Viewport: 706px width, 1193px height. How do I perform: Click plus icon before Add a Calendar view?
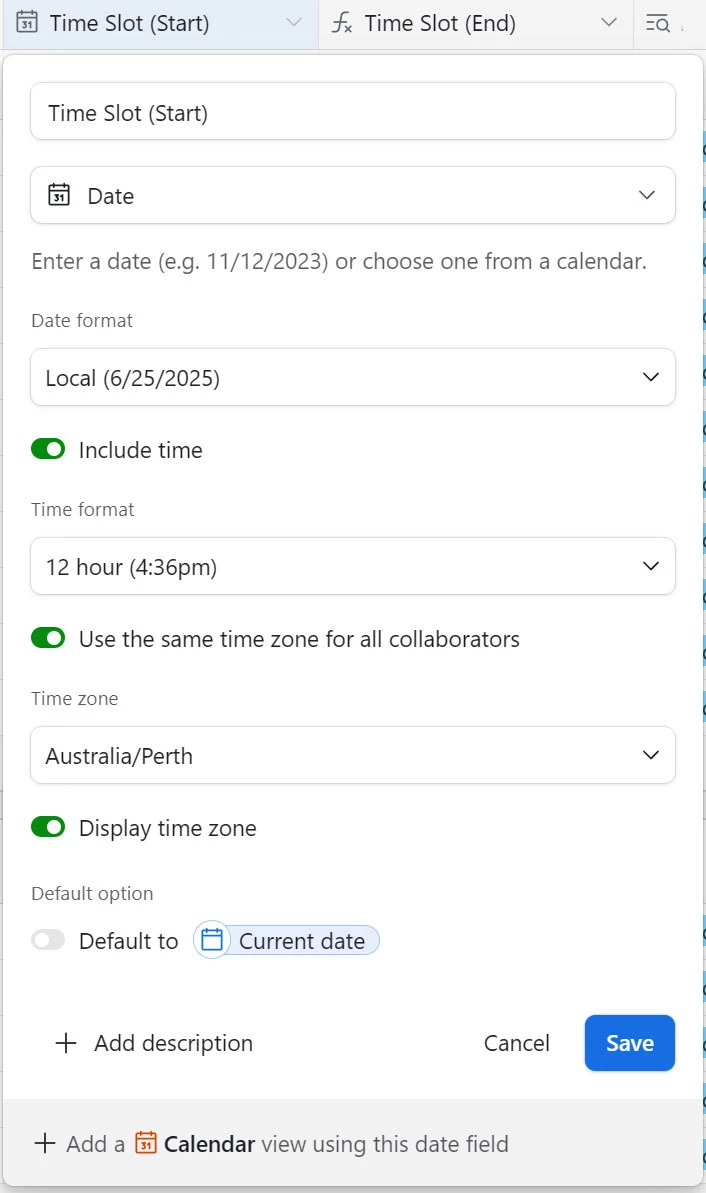[45, 1143]
